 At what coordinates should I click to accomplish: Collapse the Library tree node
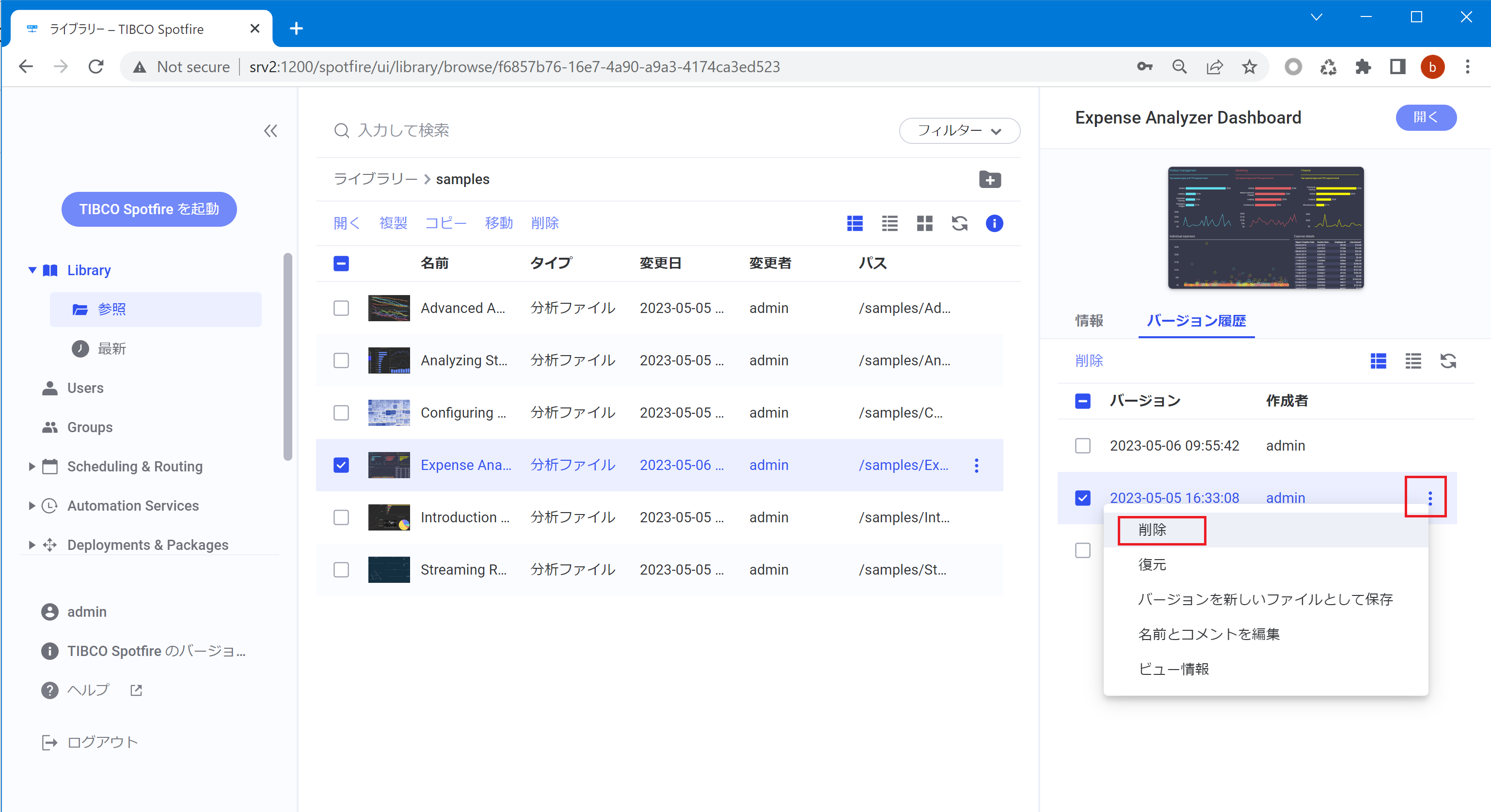pos(32,271)
